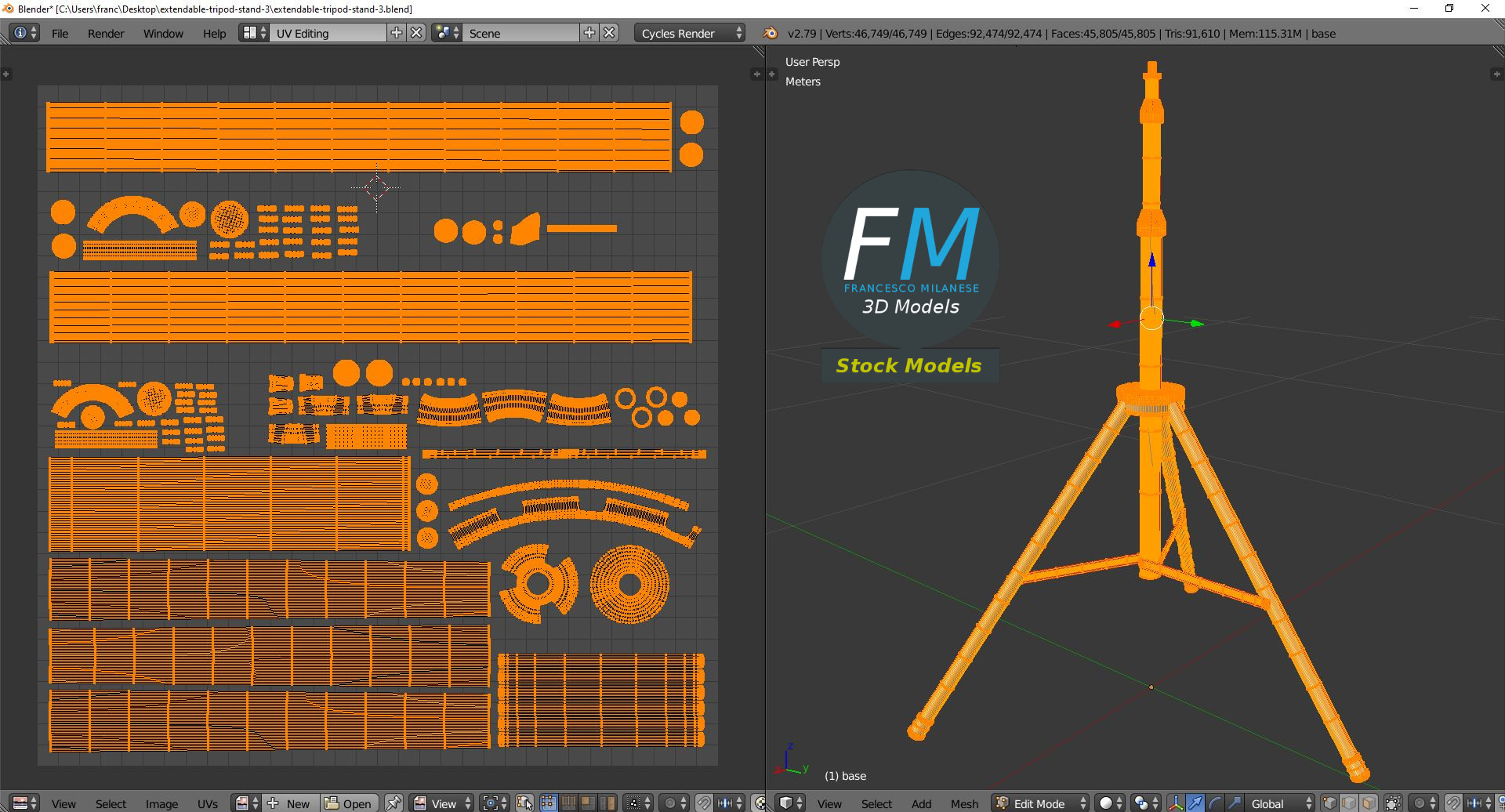Toggle limit selection to visible button
Image resolution: width=1505 pixels, height=812 pixels.
1393,803
